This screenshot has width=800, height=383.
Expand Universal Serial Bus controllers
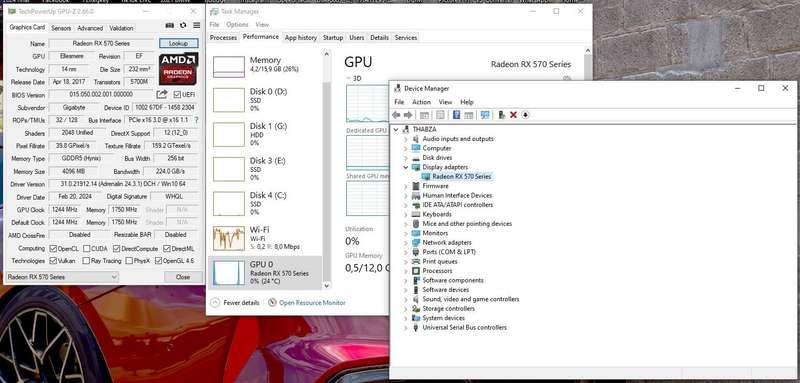coord(406,327)
